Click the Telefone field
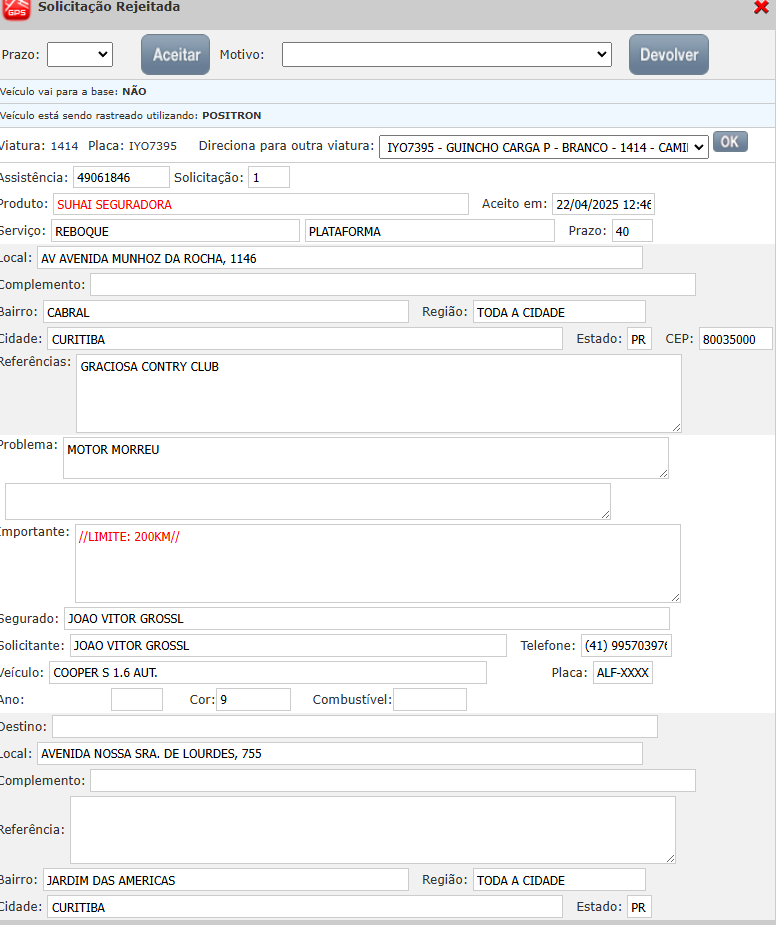Screen dimensions: 777x925 (x=626, y=645)
